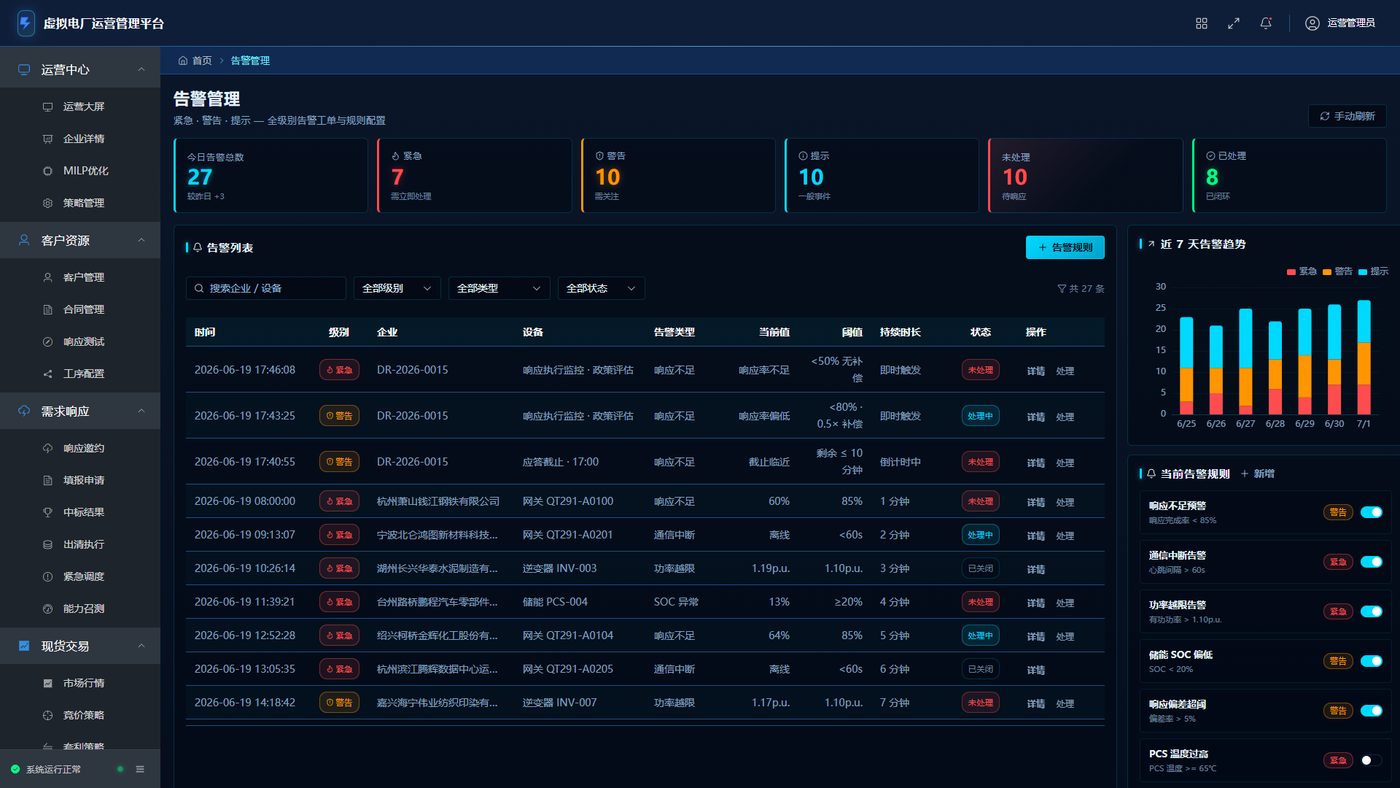This screenshot has width=1400, height=788.
Task: Click the 搜索企业 / 设备 search field
Action: coord(266,288)
